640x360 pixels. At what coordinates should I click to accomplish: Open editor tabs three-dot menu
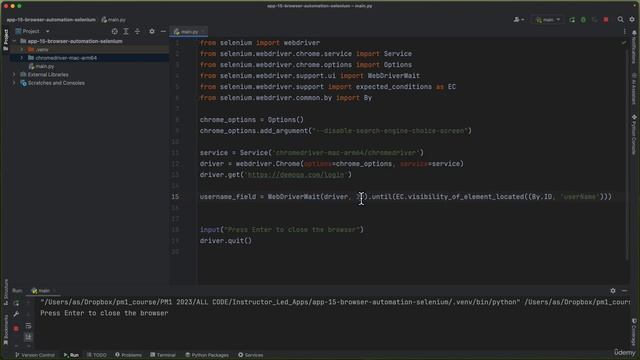(624, 31)
